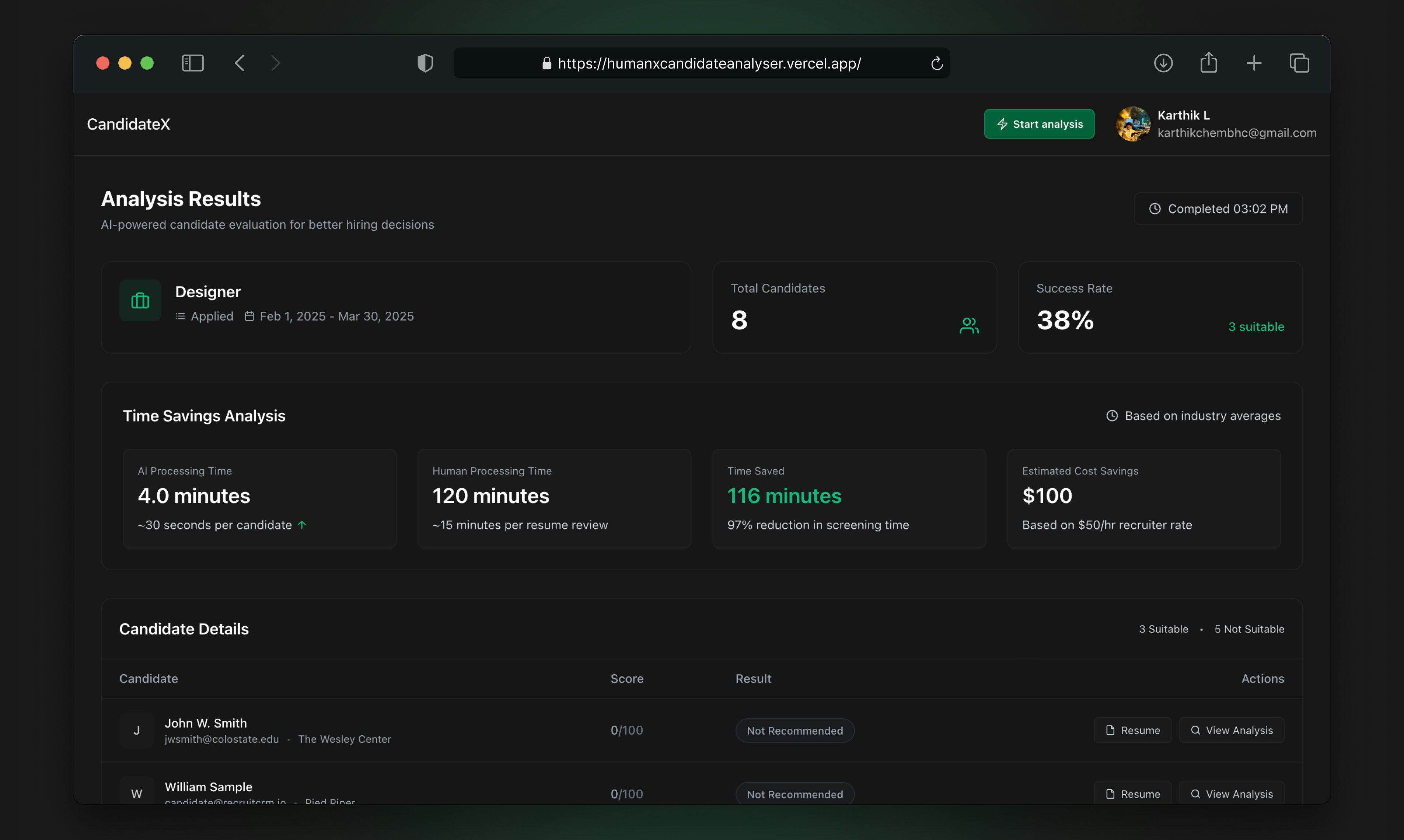Reload the page with the refresh icon
The height and width of the screenshot is (840, 1404).
pos(937,63)
